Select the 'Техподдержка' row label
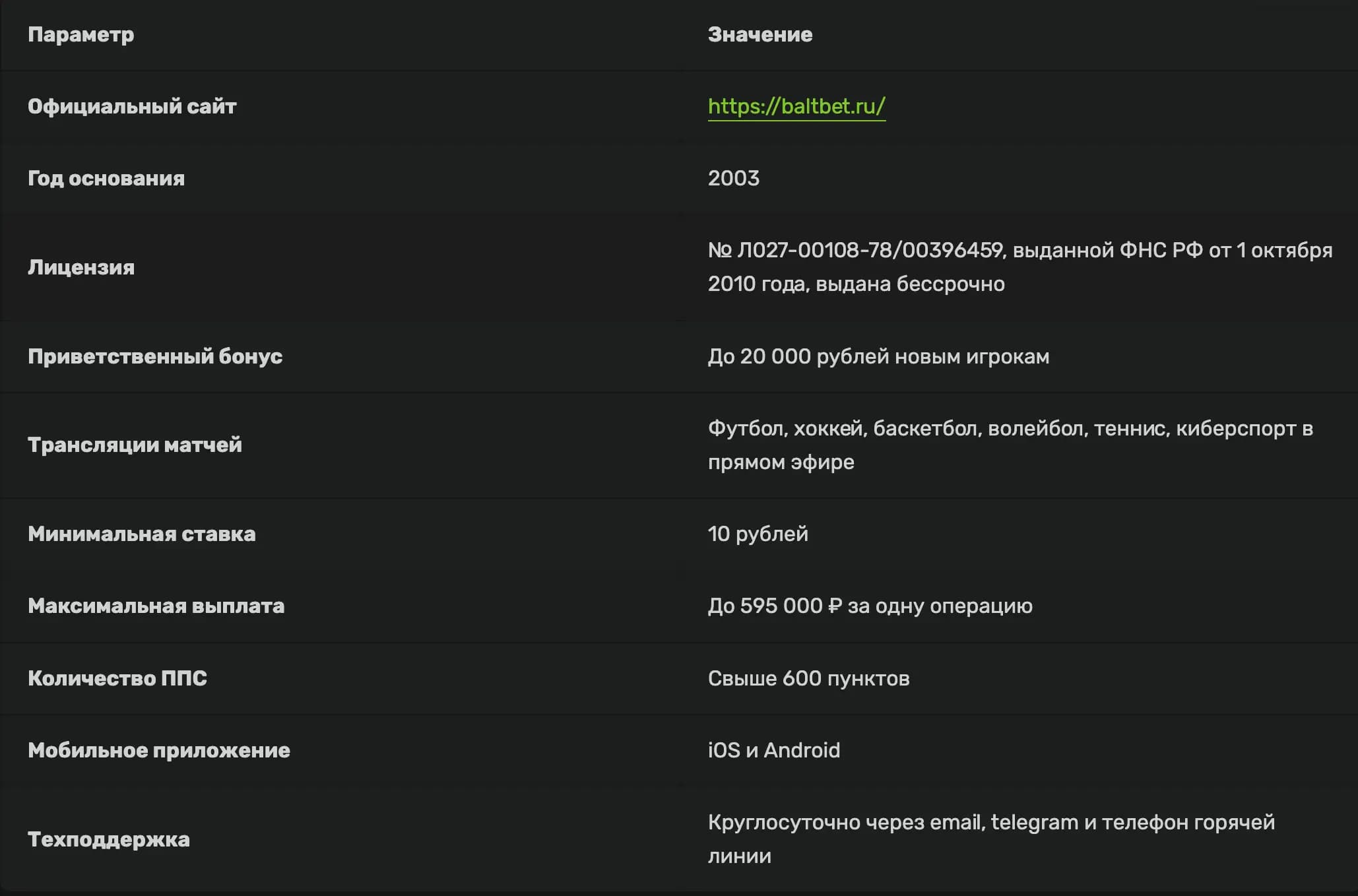This screenshot has width=1358, height=896. 109,839
